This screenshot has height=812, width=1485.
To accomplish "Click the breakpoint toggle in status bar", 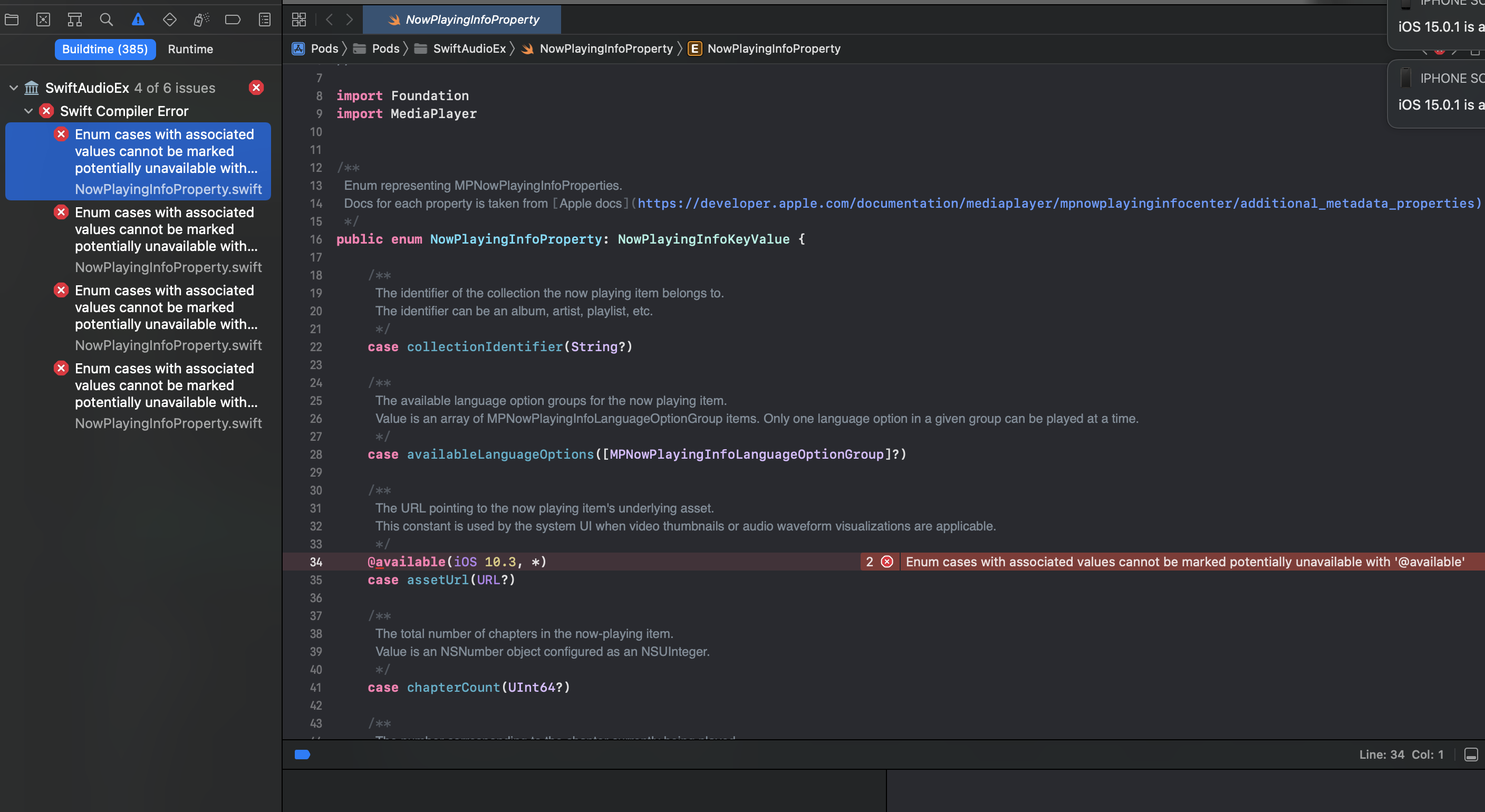I will click(x=303, y=755).
